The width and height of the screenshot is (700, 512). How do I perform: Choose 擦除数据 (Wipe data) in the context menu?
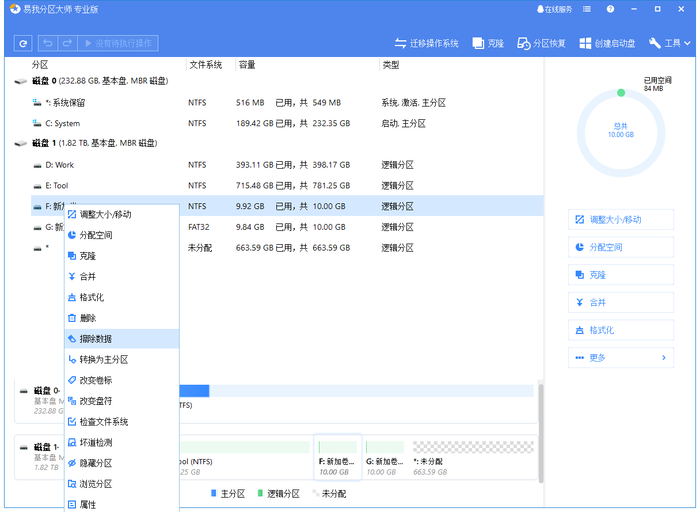pos(96,339)
